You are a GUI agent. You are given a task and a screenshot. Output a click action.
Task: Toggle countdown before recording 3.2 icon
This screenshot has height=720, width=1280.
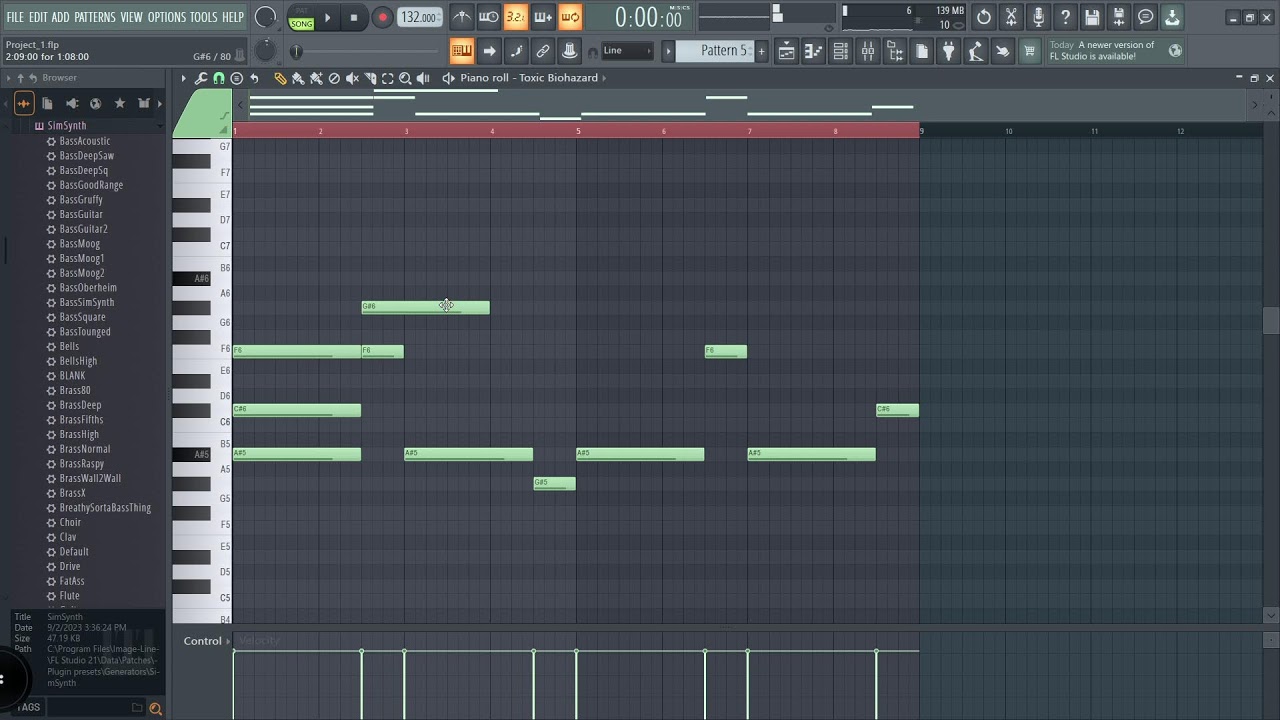pos(515,17)
